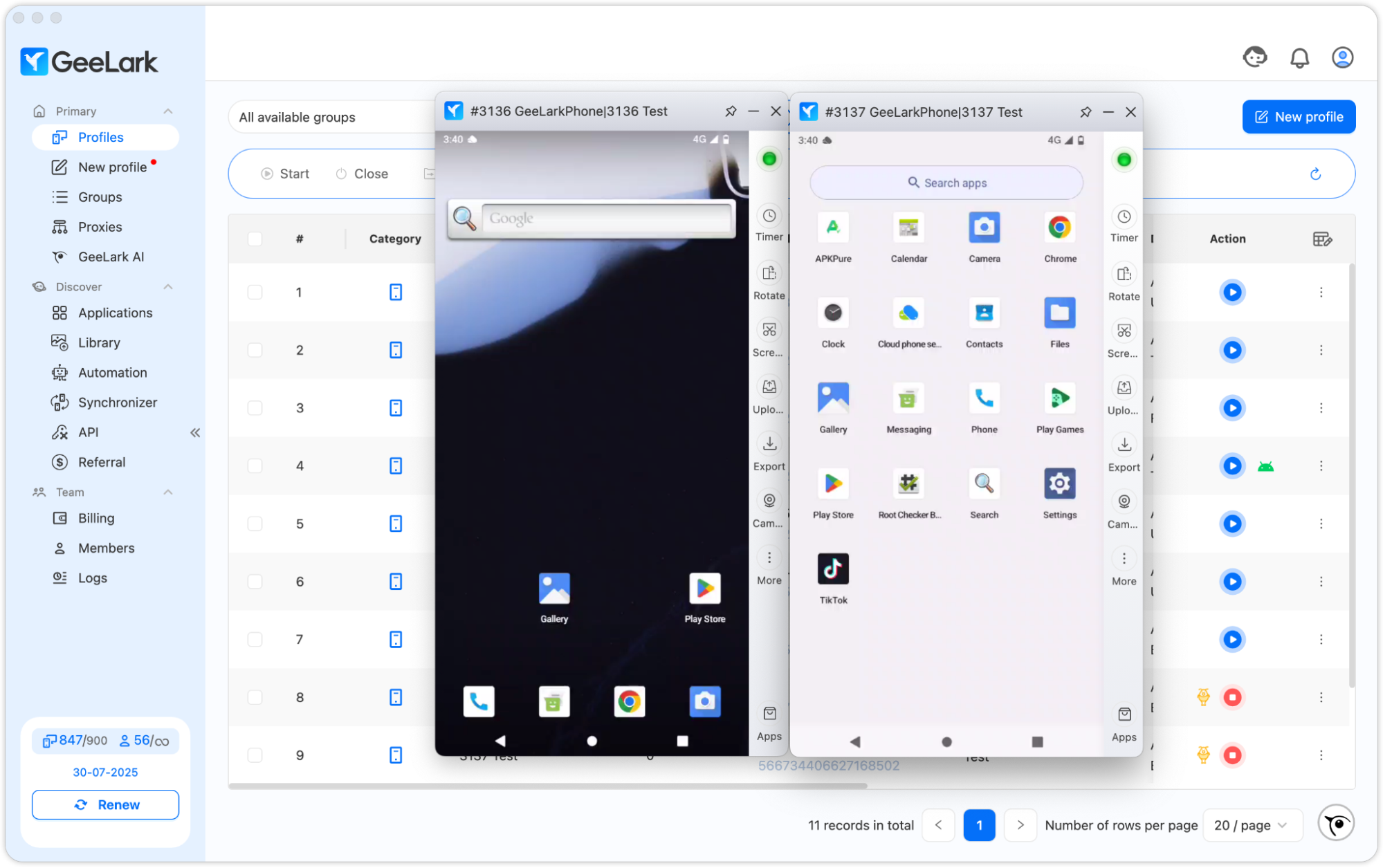Check the box for row 1
This screenshot has width=1383, height=868.
pyautogui.click(x=255, y=292)
